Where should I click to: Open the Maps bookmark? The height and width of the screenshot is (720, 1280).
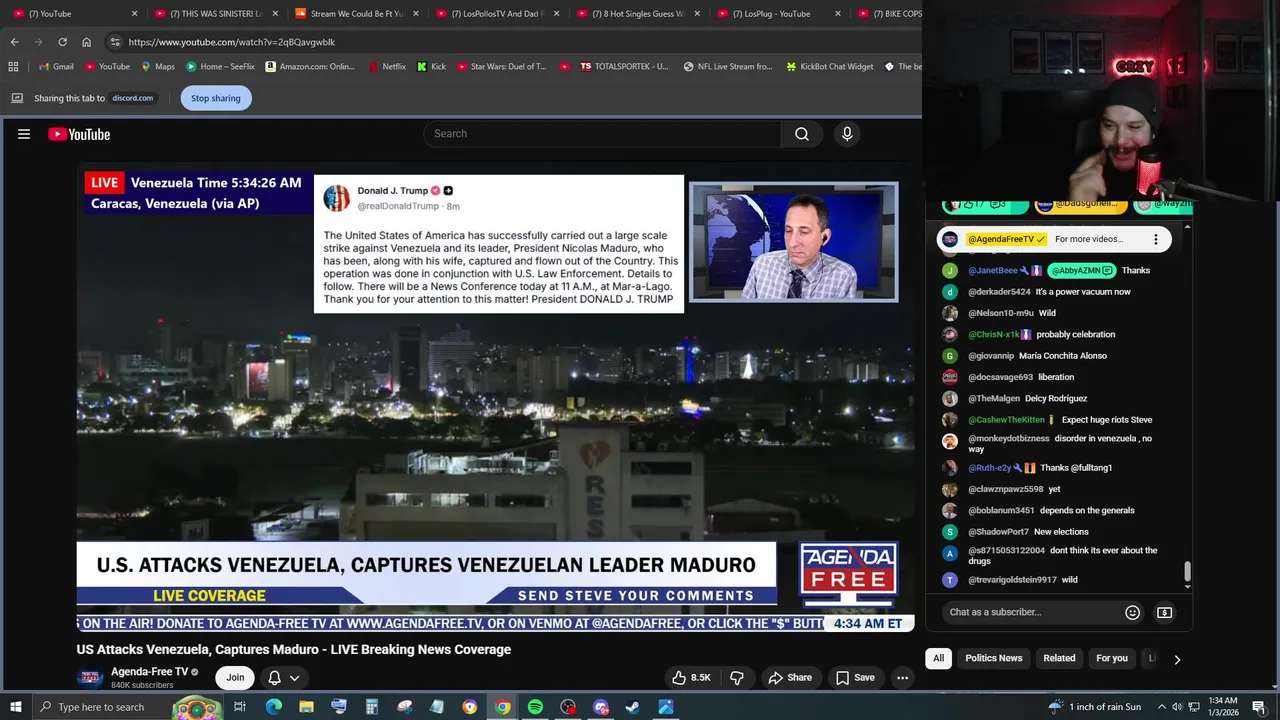click(158, 67)
